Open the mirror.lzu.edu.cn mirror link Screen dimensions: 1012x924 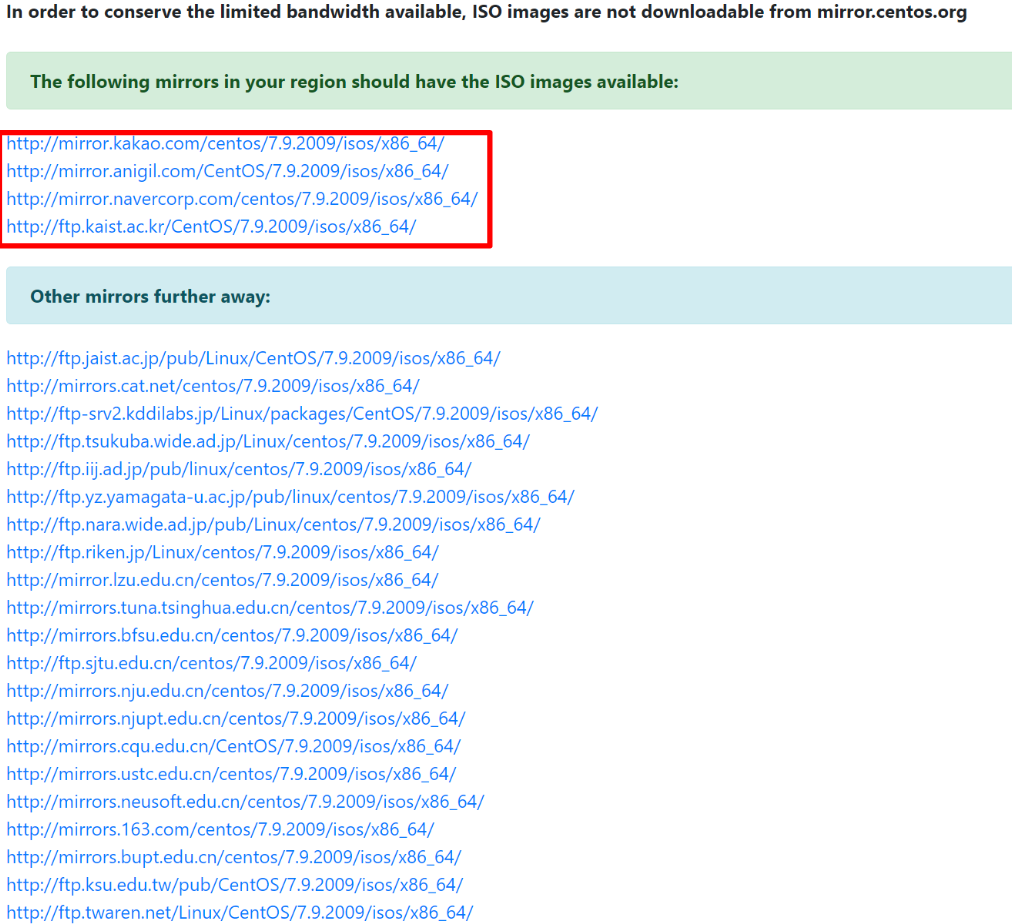(222, 580)
